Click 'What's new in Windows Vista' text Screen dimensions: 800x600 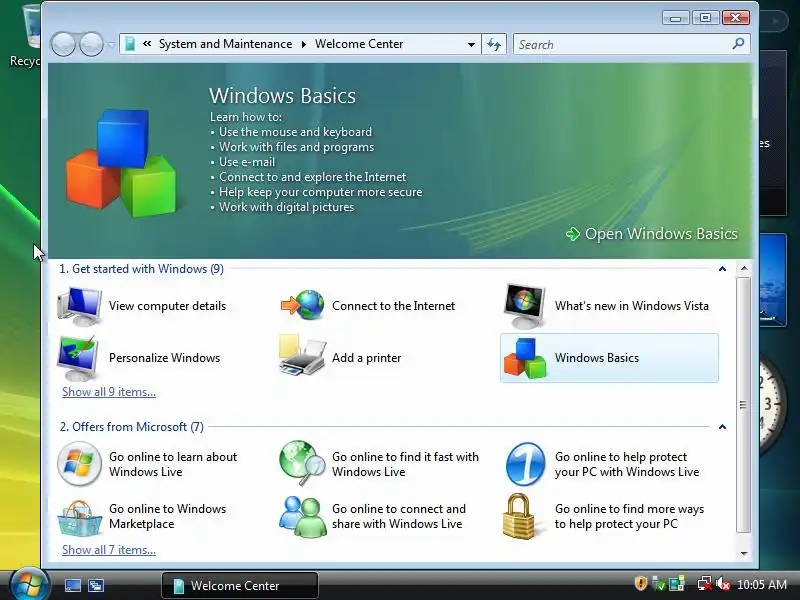coord(632,306)
